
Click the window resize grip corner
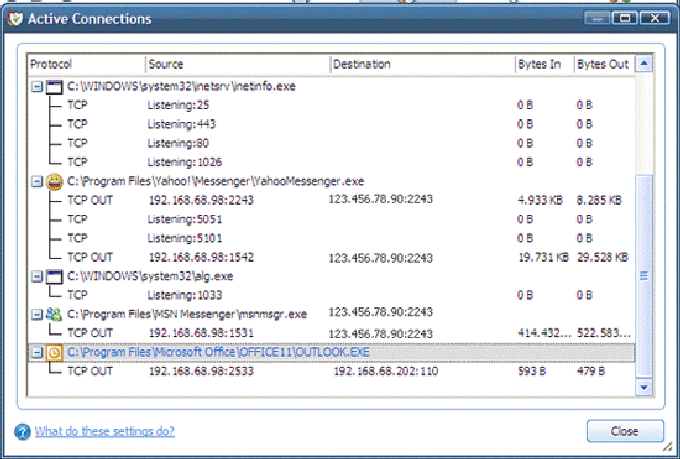[x=668, y=447]
